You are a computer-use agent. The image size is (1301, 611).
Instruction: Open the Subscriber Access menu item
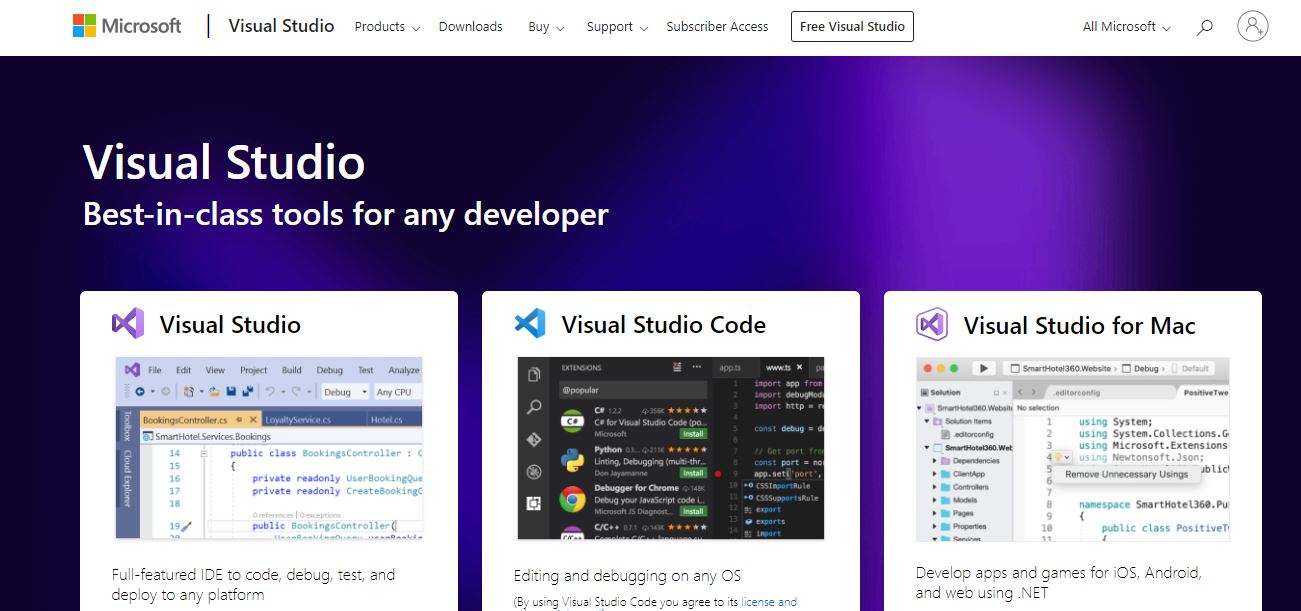point(717,27)
